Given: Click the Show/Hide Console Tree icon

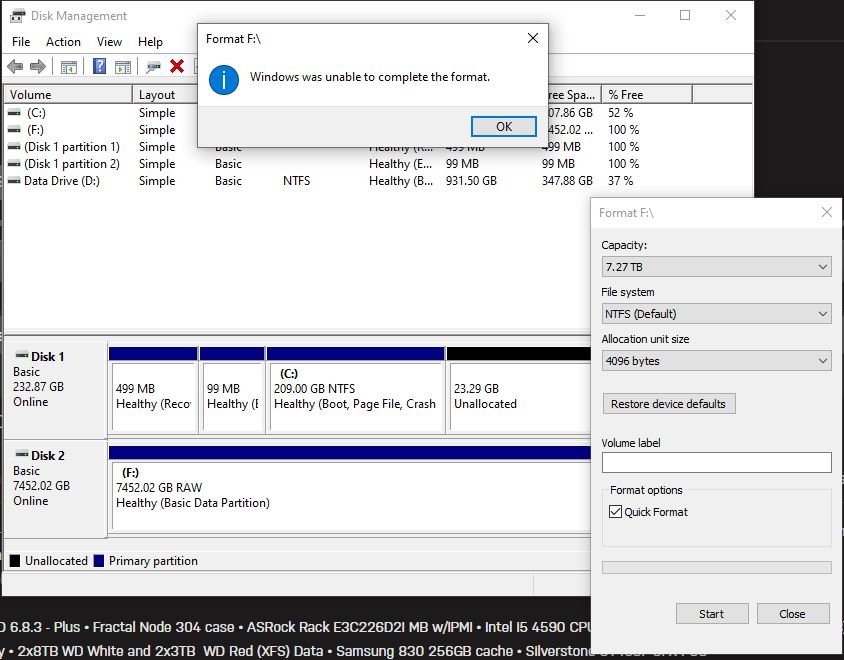Looking at the screenshot, I should point(69,67).
